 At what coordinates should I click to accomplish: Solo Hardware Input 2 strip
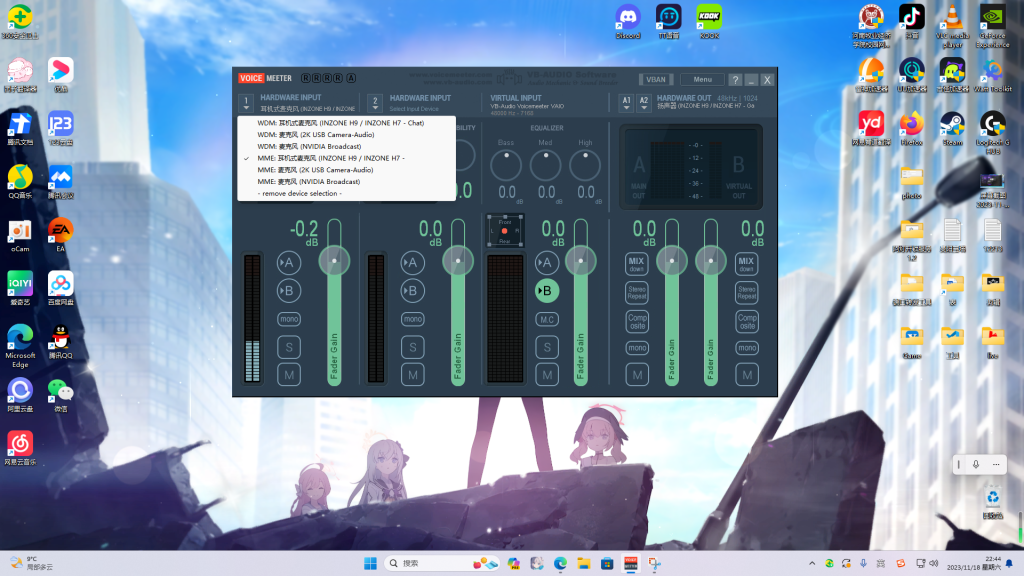[412, 347]
